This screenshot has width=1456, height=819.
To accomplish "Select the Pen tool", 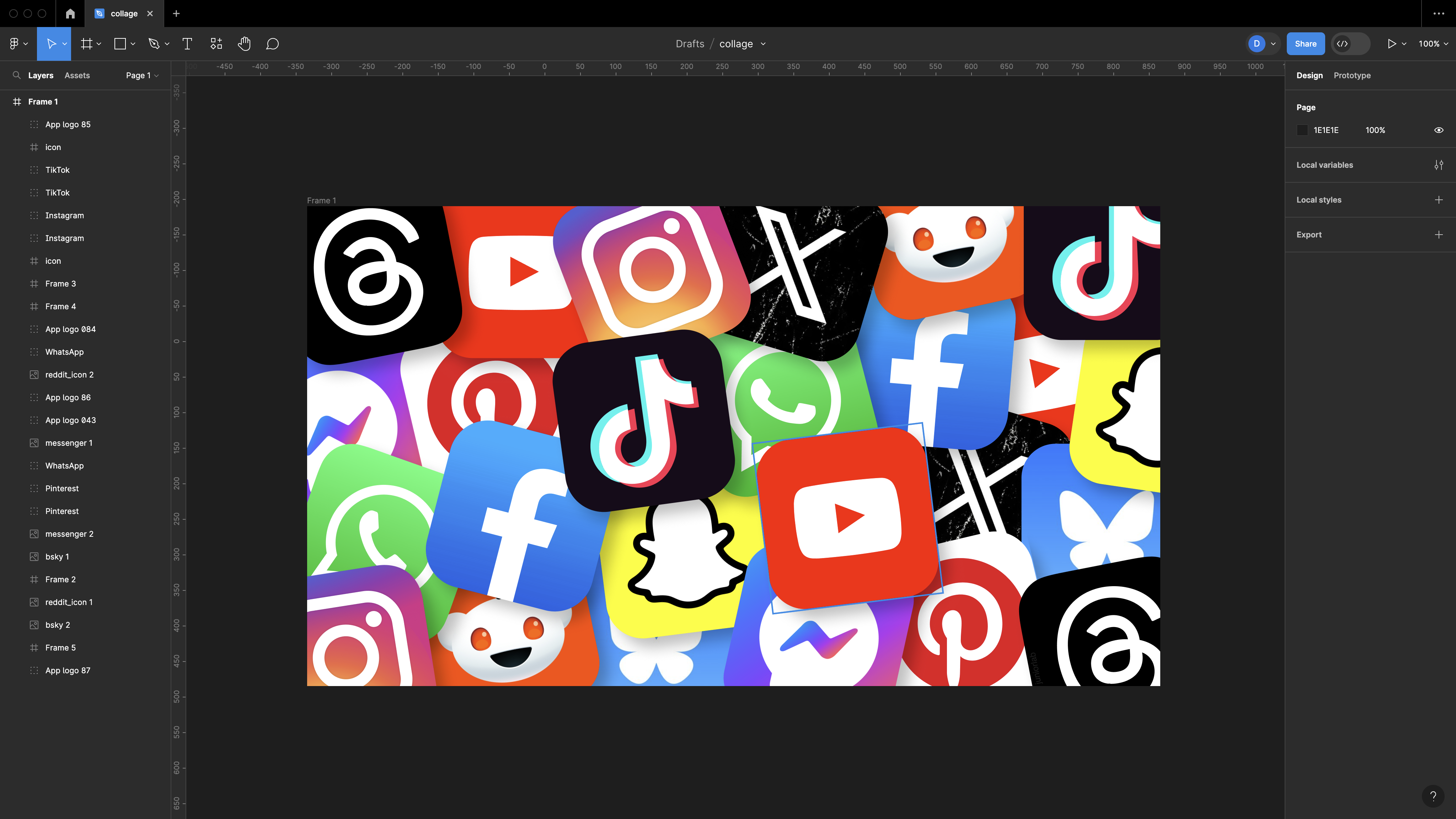I will pos(154,43).
